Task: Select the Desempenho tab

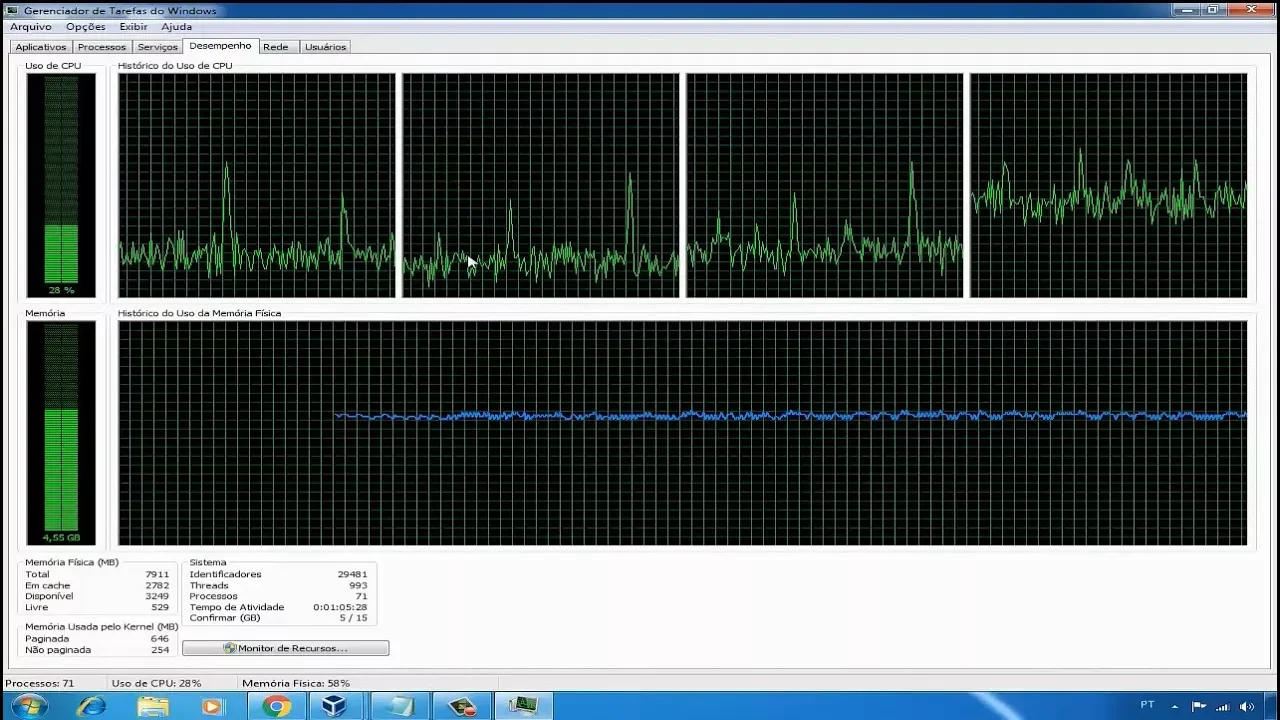Action: coord(220,46)
